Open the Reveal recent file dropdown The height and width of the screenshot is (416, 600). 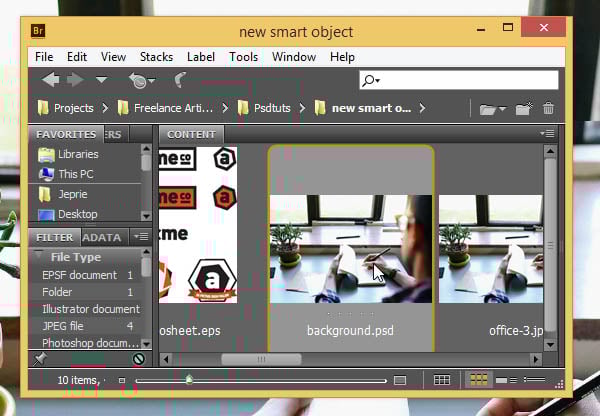[142, 80]
